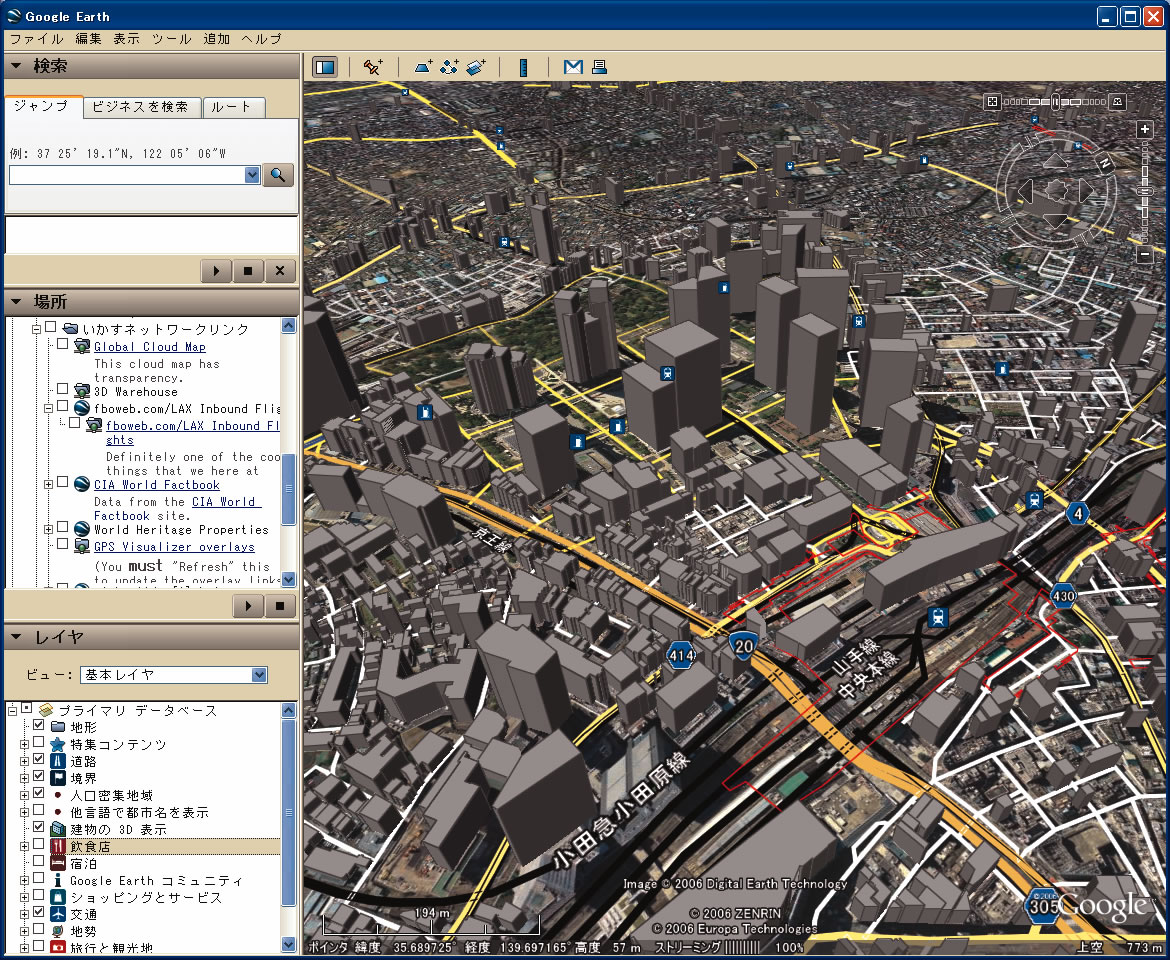
Task: Click the route 20 highway shield
Action: [743, 645]
